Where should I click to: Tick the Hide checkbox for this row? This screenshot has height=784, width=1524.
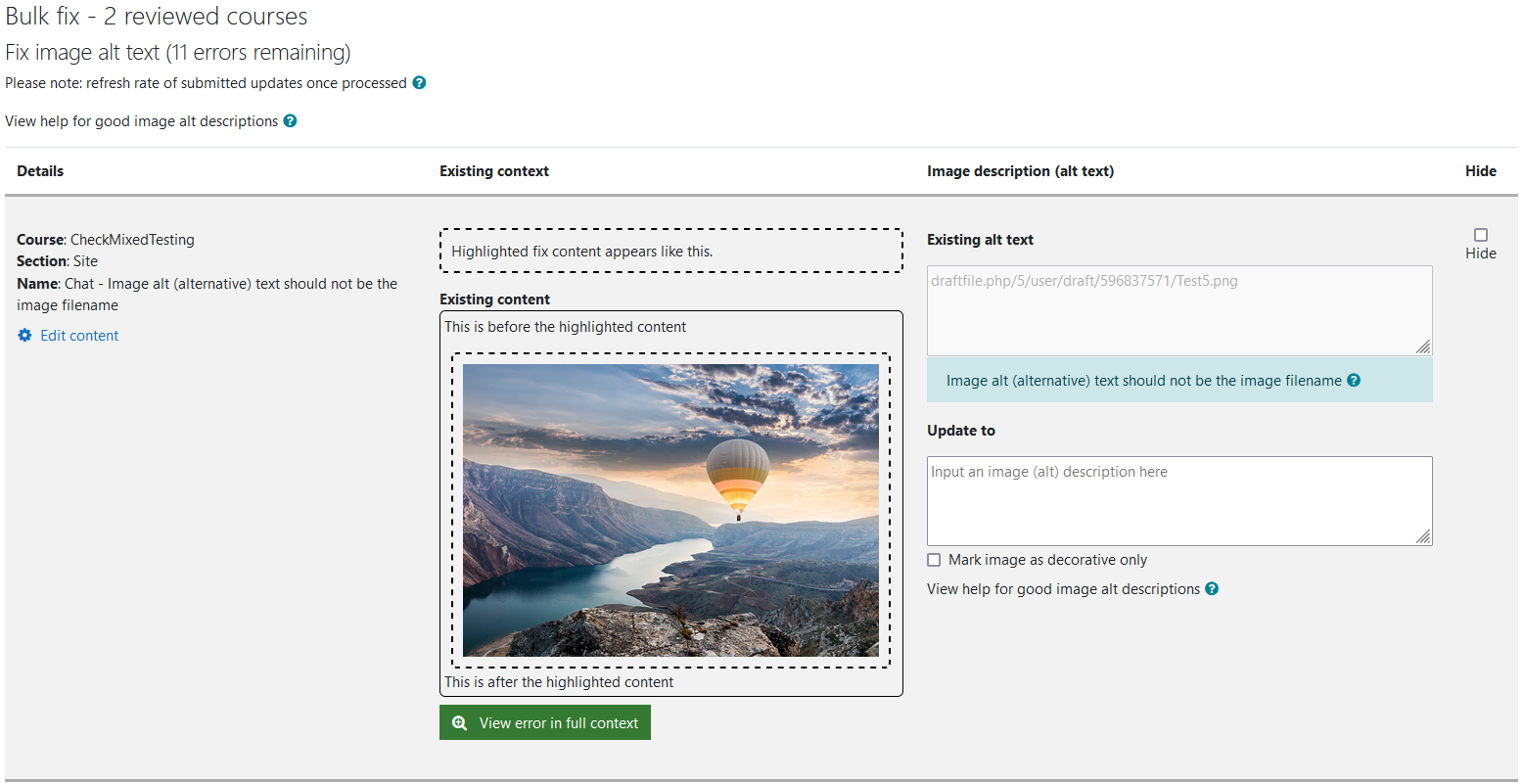pyautogui.click(x=1481, y=235)
